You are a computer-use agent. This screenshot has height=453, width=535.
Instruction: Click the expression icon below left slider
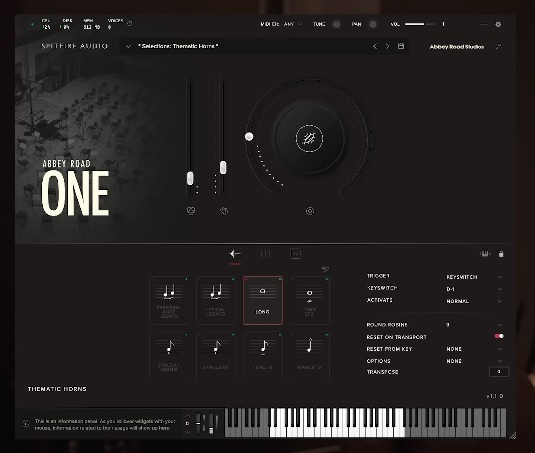tap(191, 211)
